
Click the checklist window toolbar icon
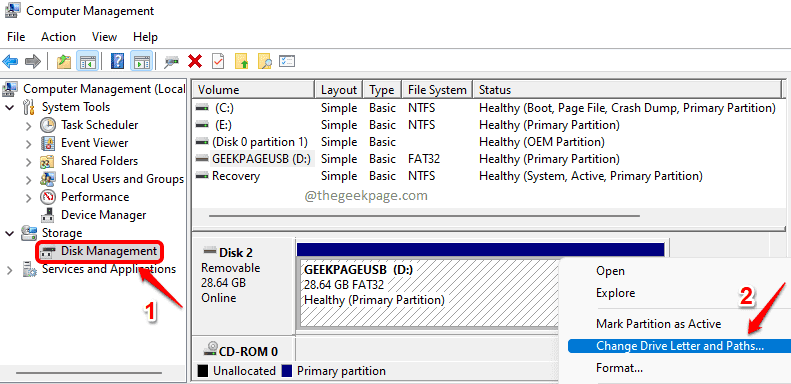[x=287, y=62]
